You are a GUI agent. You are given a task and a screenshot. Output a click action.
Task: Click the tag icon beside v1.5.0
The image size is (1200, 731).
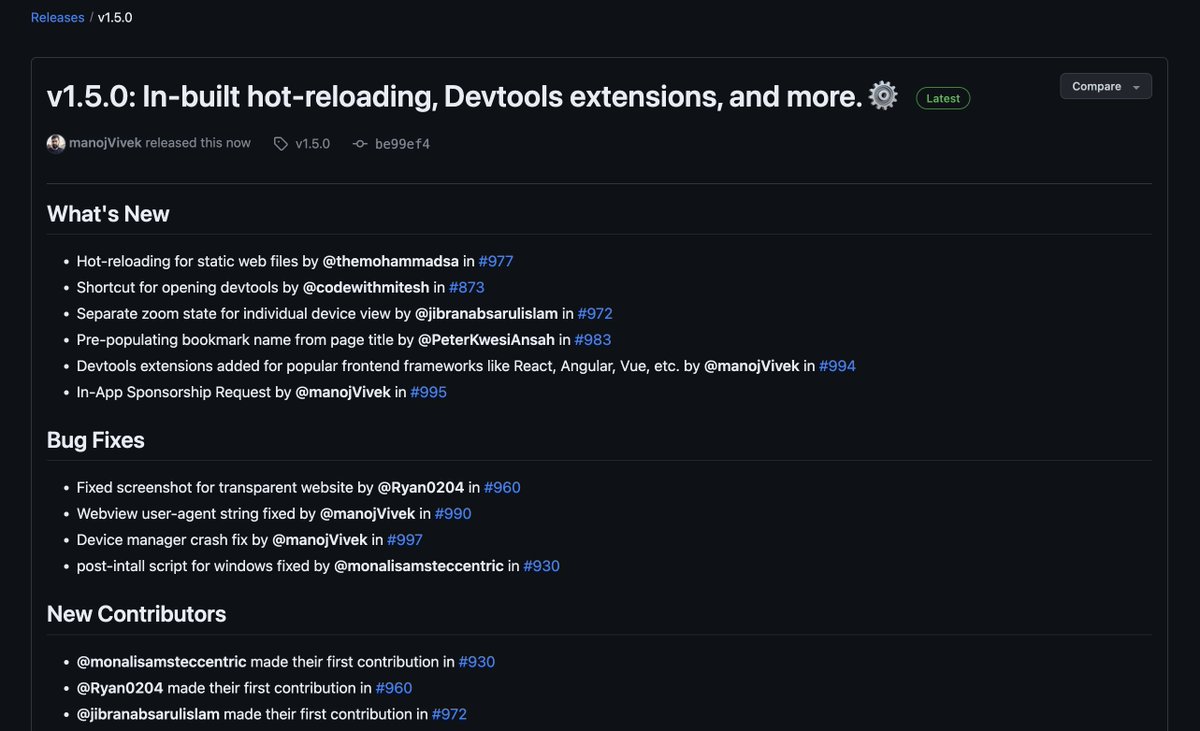281,143
